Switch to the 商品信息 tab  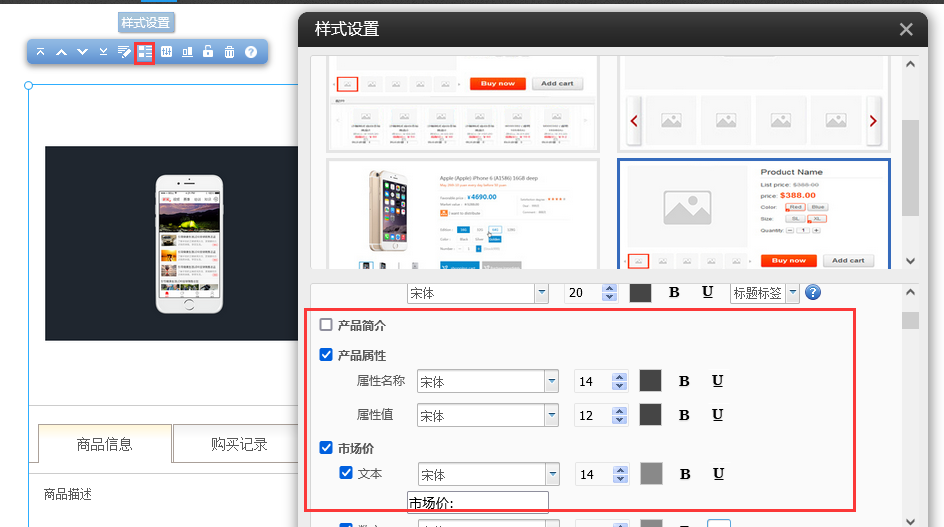(105, 444)
